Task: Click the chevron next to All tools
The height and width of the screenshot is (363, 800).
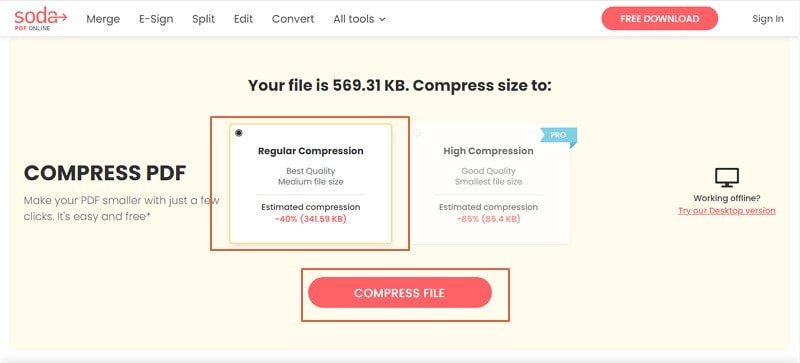Action: coord(382,20)
